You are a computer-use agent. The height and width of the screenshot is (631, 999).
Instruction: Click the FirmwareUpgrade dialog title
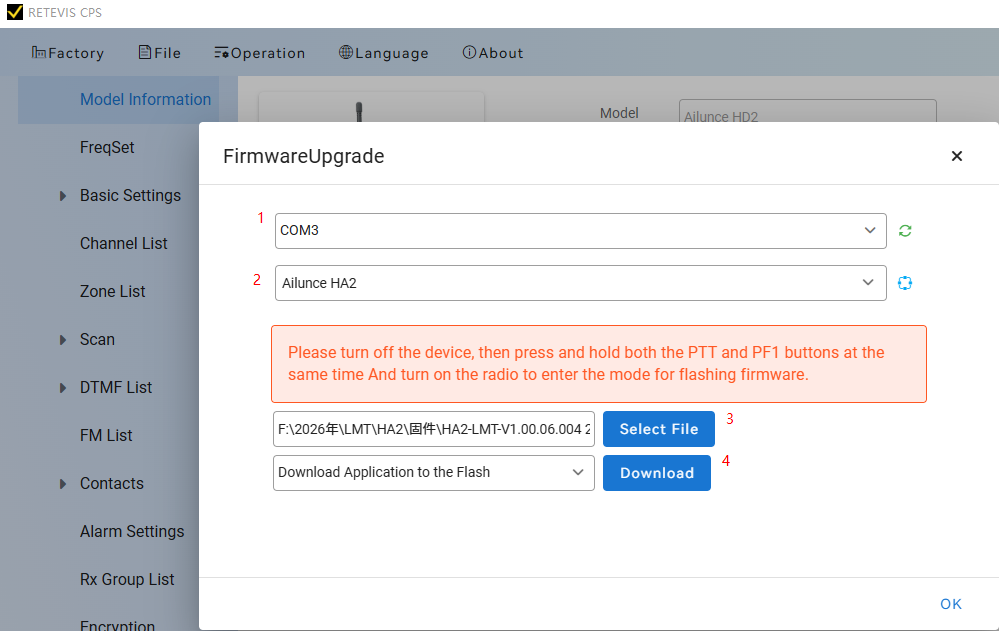point(303,156)
